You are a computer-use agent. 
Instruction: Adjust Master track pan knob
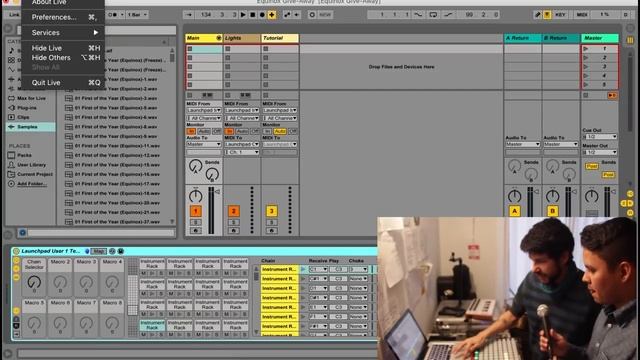(591, 196)
